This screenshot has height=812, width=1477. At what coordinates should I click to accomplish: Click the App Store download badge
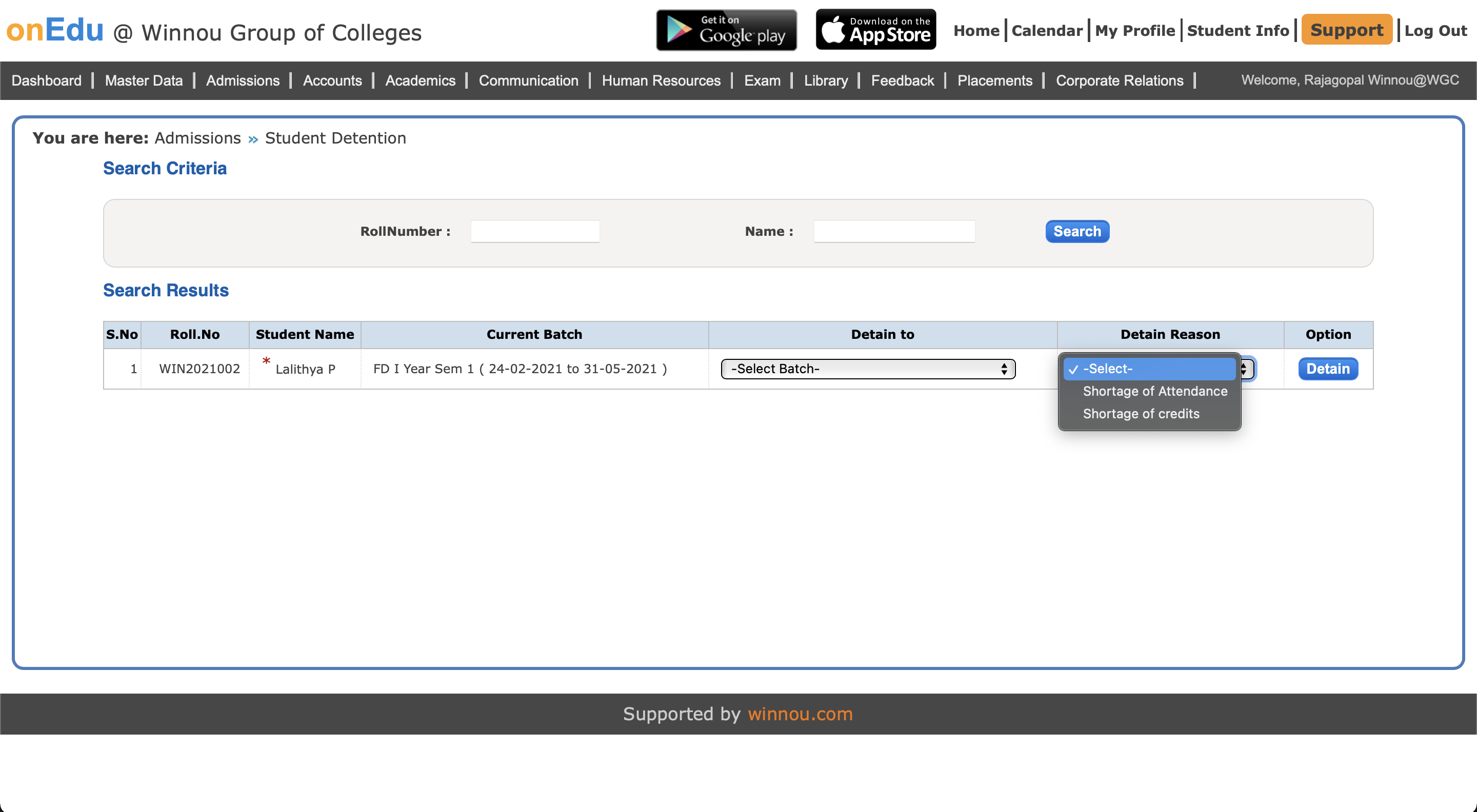tap(875, 30)
